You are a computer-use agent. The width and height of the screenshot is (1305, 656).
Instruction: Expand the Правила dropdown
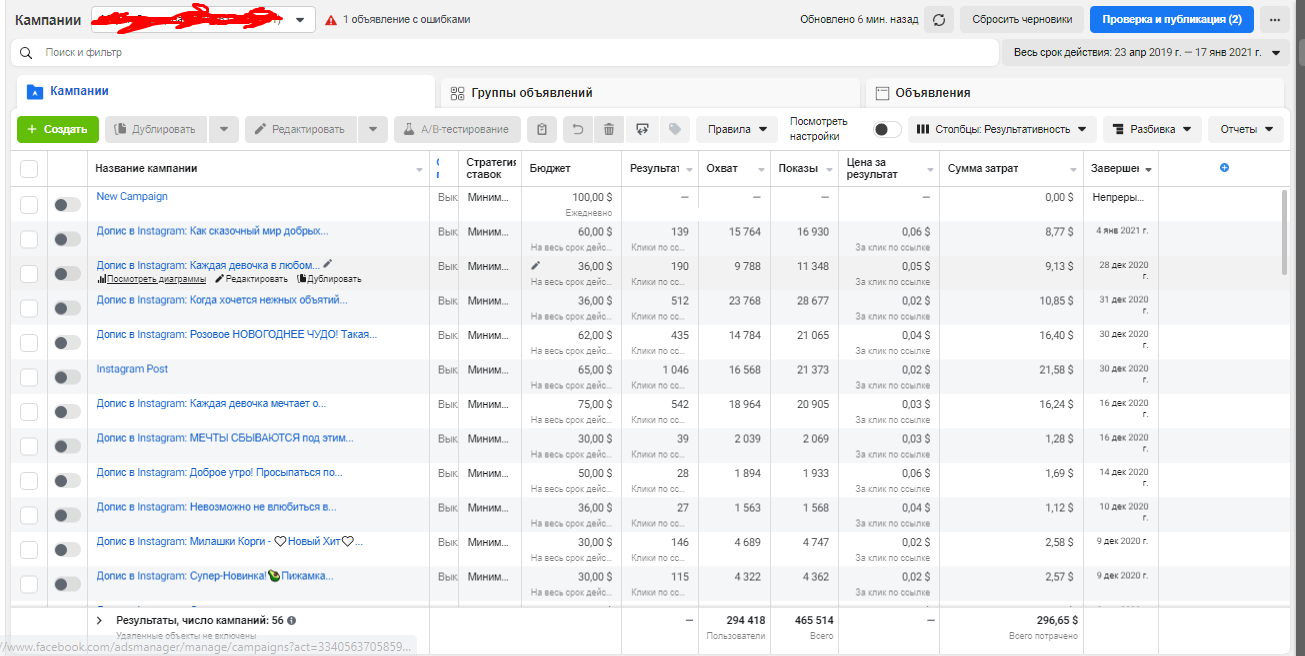(x=737, y=129)
